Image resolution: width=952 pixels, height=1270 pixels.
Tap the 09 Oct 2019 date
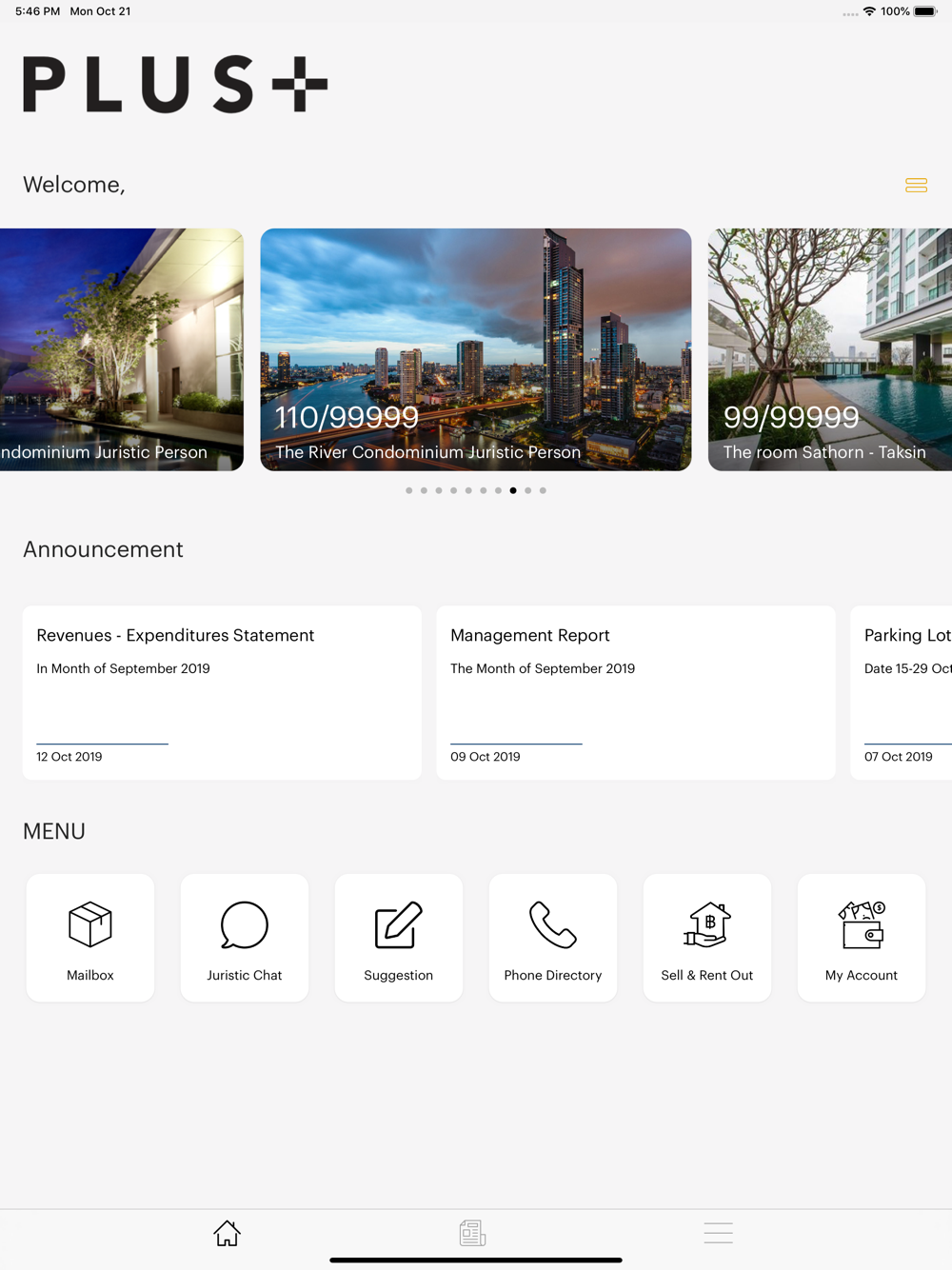point(486,757)
